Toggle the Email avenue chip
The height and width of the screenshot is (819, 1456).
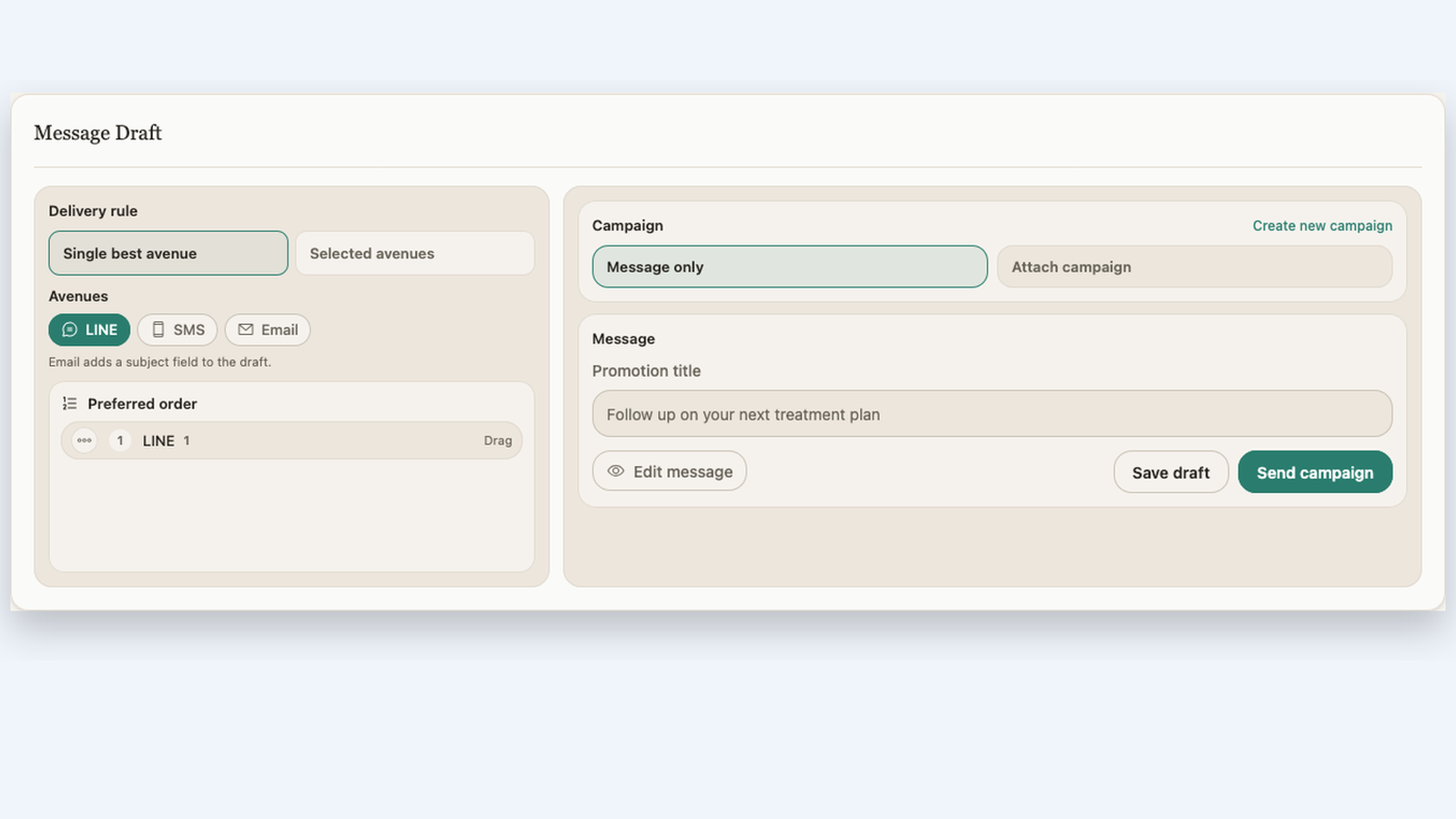click(268, 329)
